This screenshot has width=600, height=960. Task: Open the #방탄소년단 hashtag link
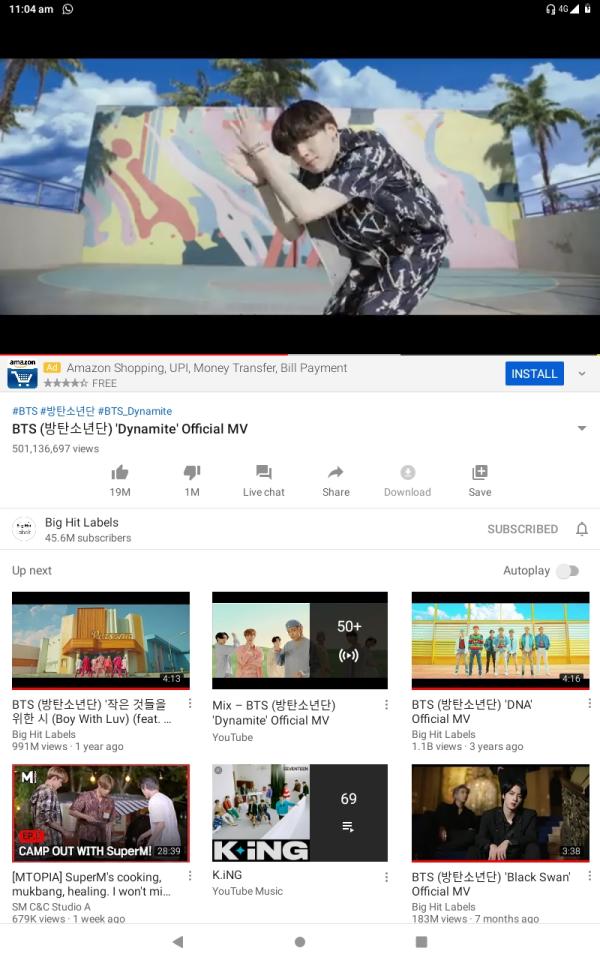[67, 411]
